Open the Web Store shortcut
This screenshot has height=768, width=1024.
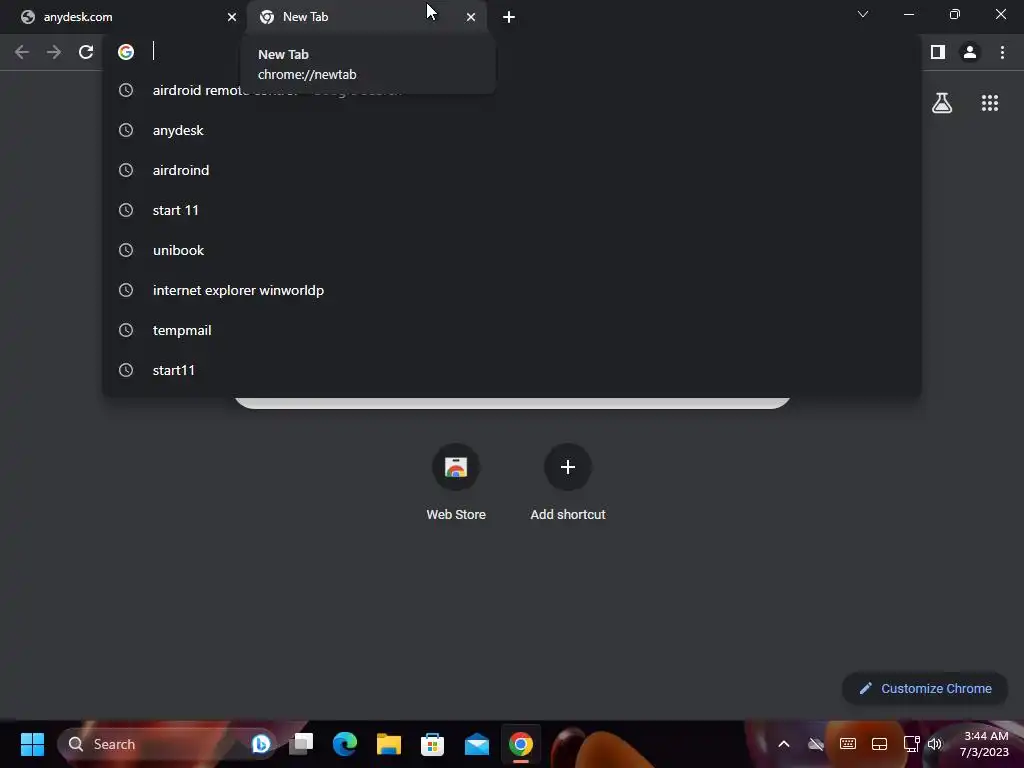click(456, 482)
